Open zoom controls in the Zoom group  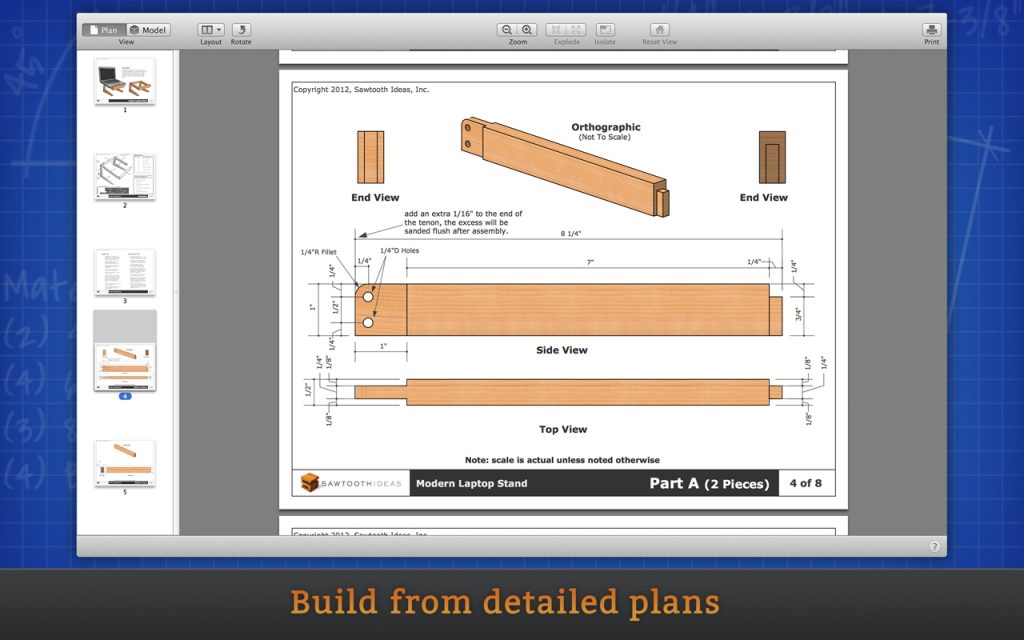517,29
